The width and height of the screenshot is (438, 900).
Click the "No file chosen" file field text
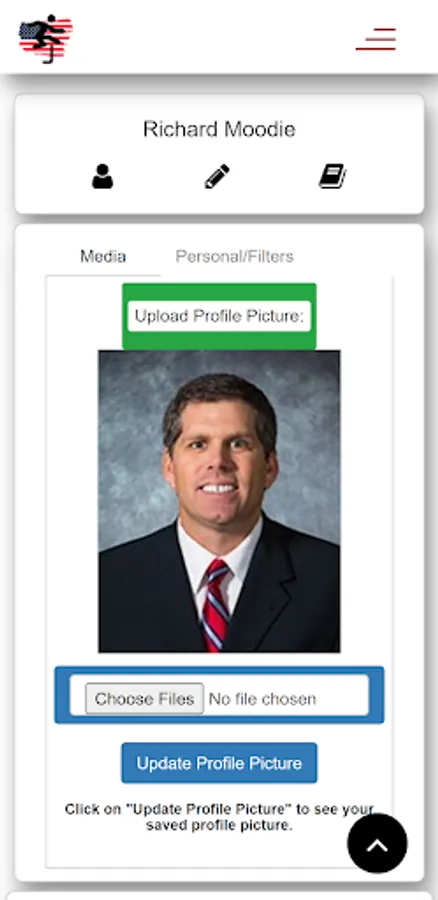pos(262,699)
